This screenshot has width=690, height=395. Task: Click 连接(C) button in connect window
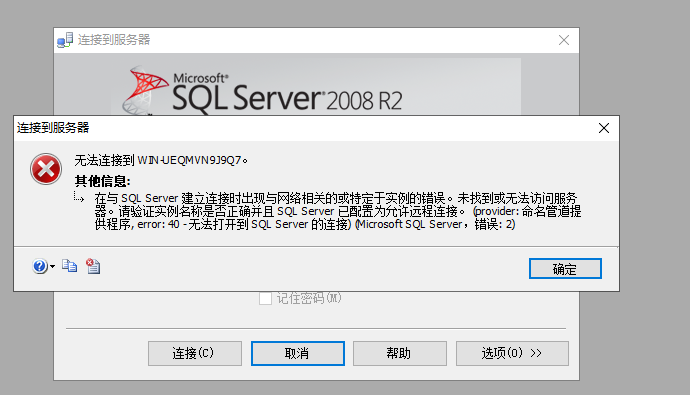(195, 353)
